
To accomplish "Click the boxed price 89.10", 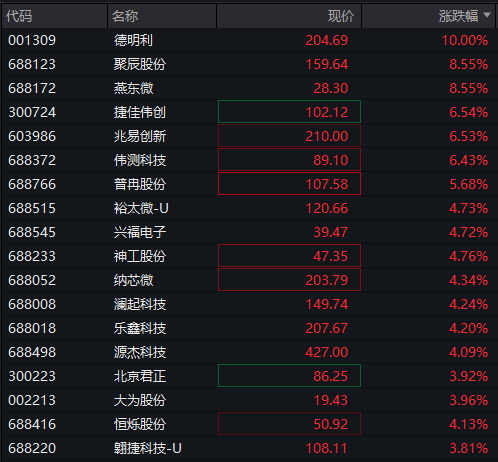I will (x=289, y=160).
